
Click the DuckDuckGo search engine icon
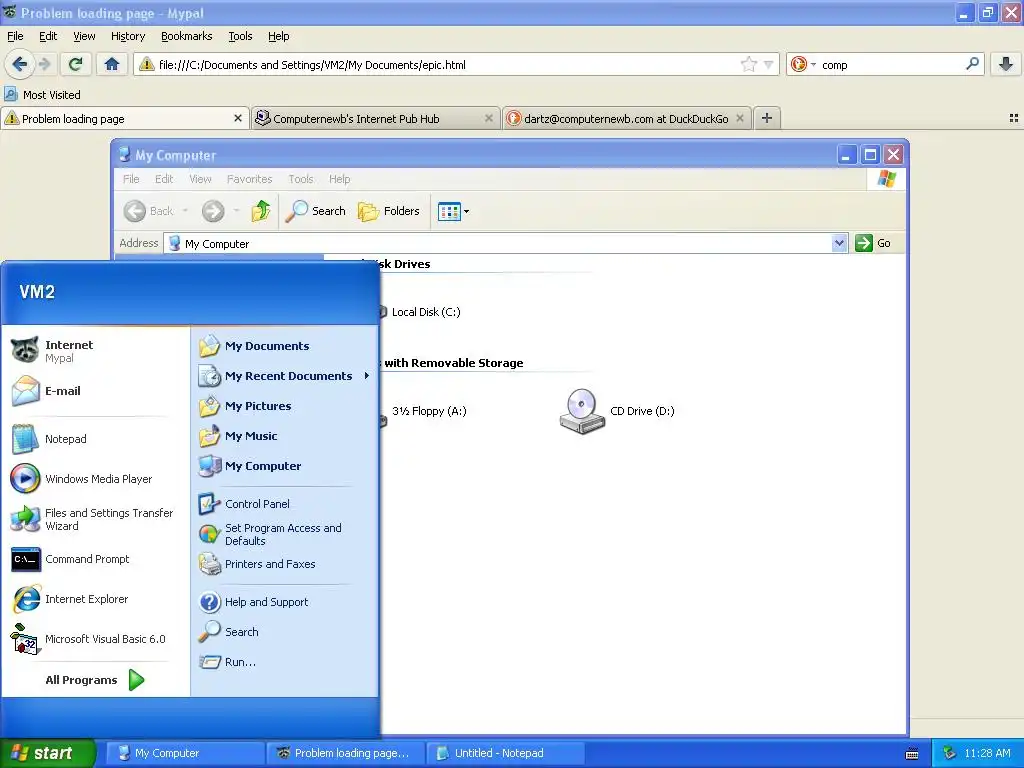coord(798,64)
